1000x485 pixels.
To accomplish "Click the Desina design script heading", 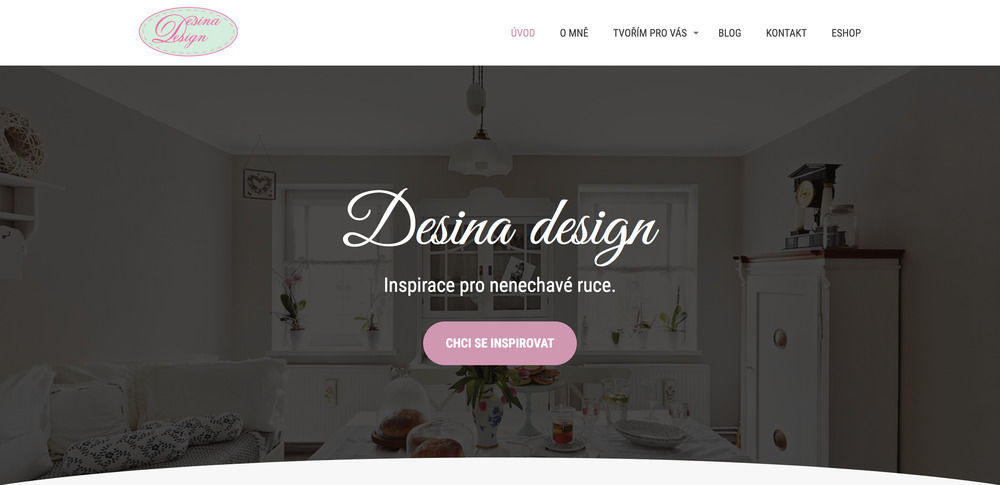I will point(500,227).
